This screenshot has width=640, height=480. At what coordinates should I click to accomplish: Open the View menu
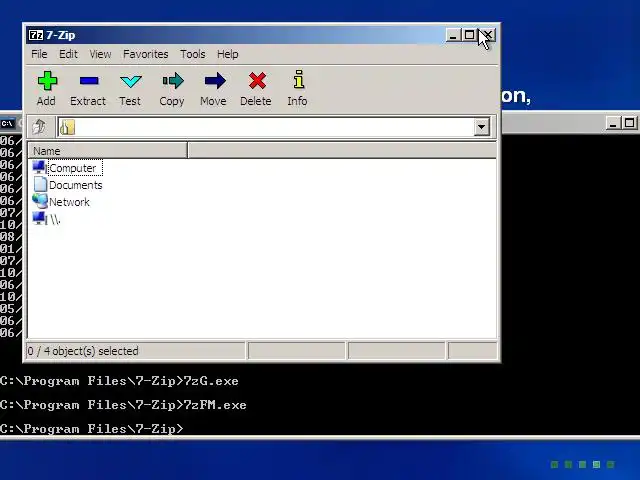(x=100, y=54)
